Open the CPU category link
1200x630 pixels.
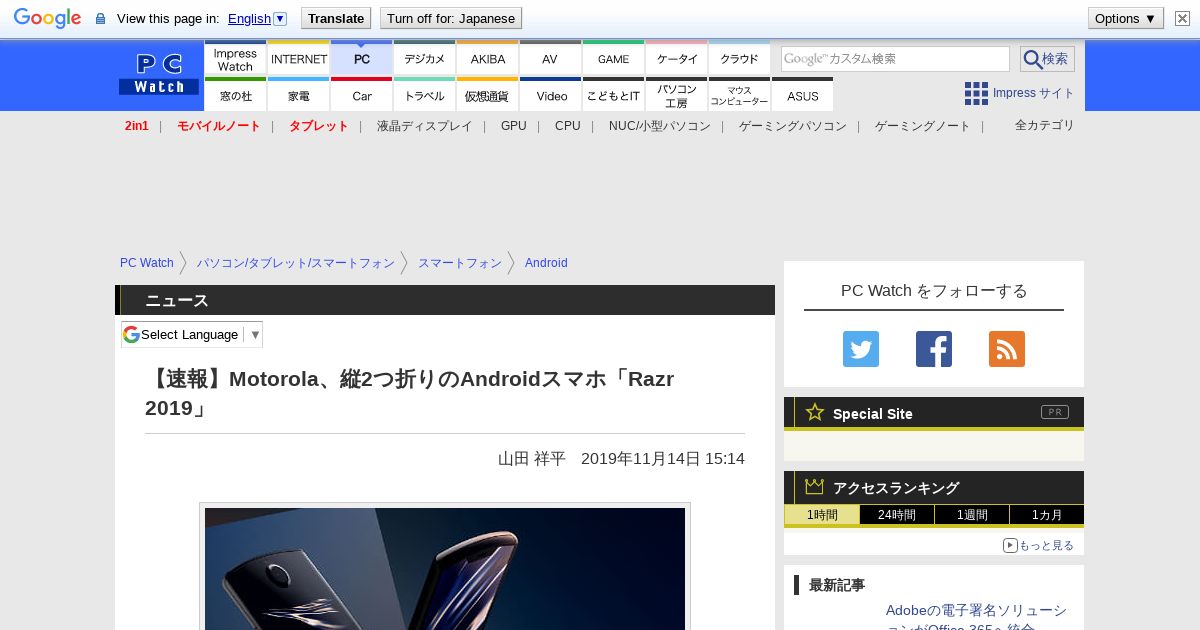[x=568, y=126]
